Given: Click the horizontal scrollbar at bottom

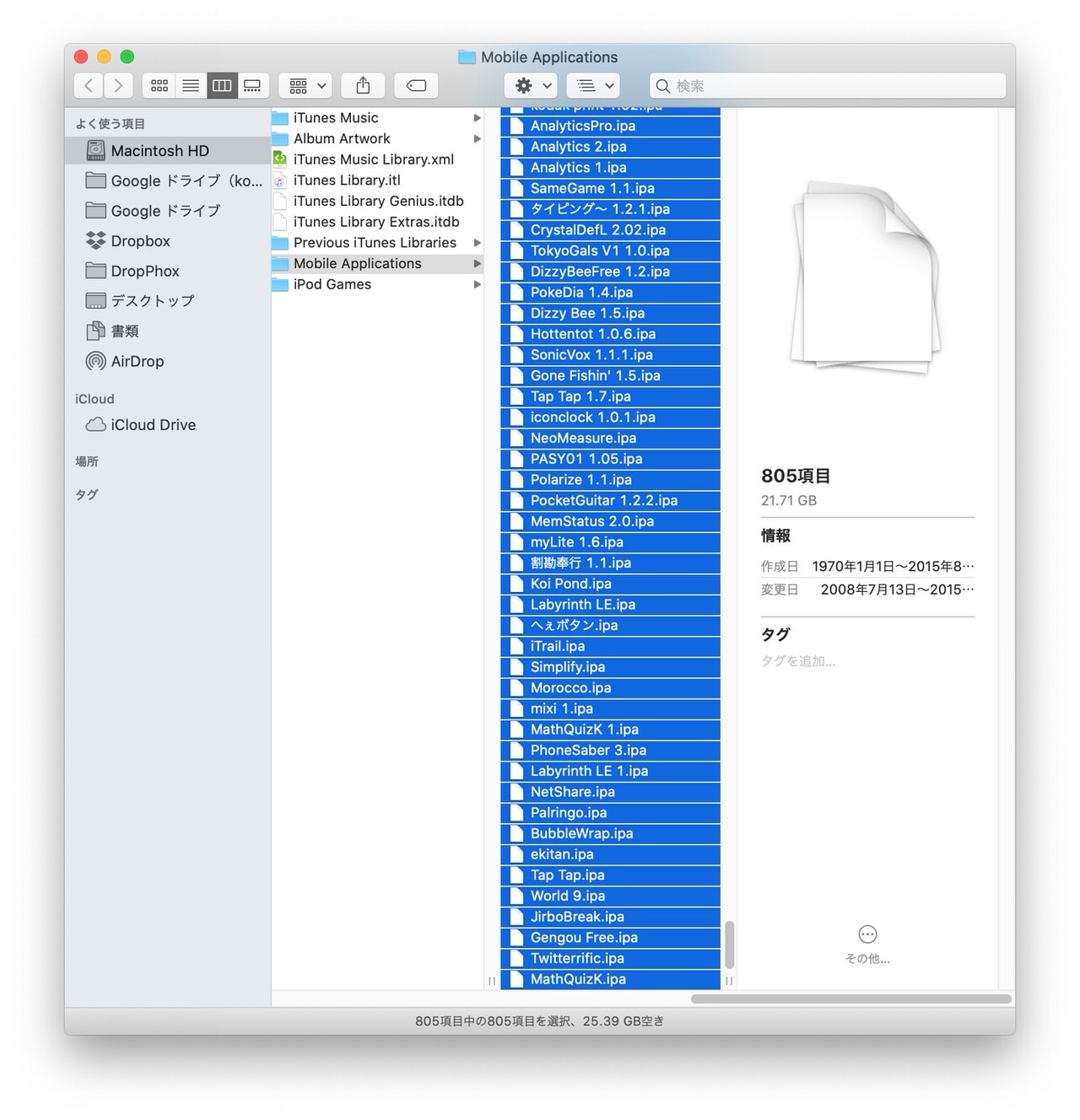Looking at the screenshot, I should pos(850,999).
